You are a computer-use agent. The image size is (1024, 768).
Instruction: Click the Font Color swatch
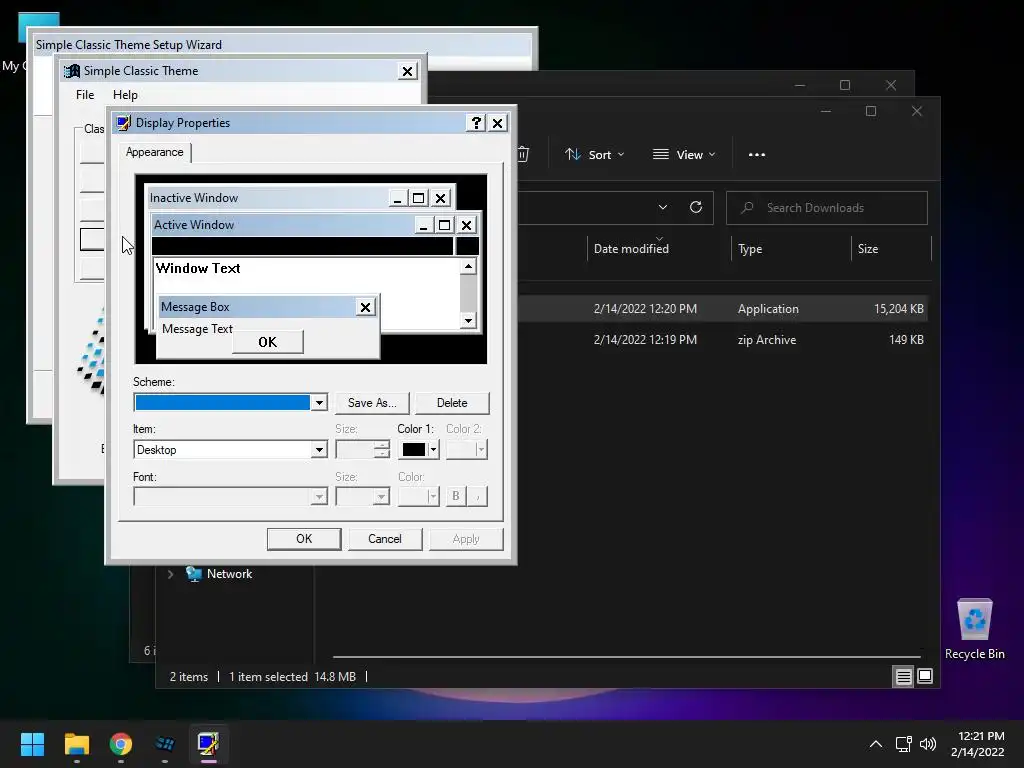[x=419, y=497]
